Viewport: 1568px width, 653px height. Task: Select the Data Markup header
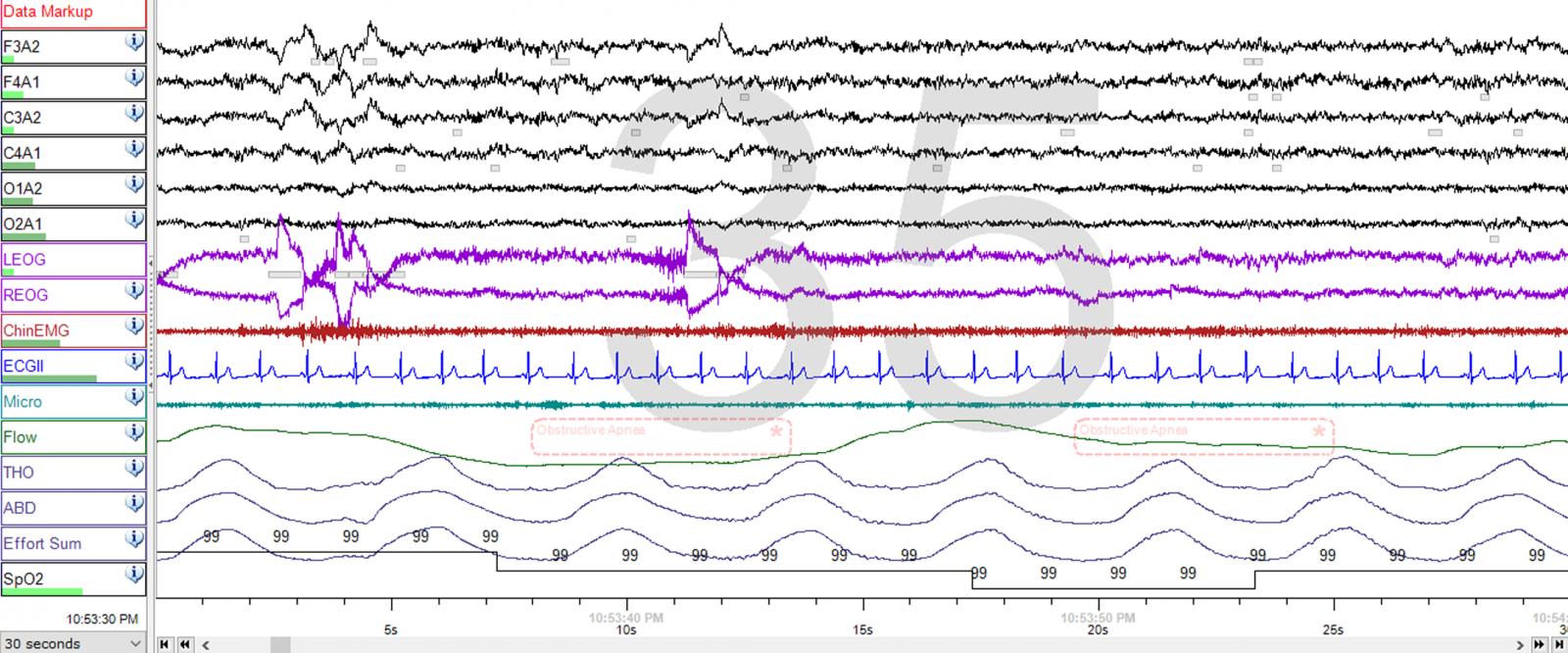click(x=73, y=13)
